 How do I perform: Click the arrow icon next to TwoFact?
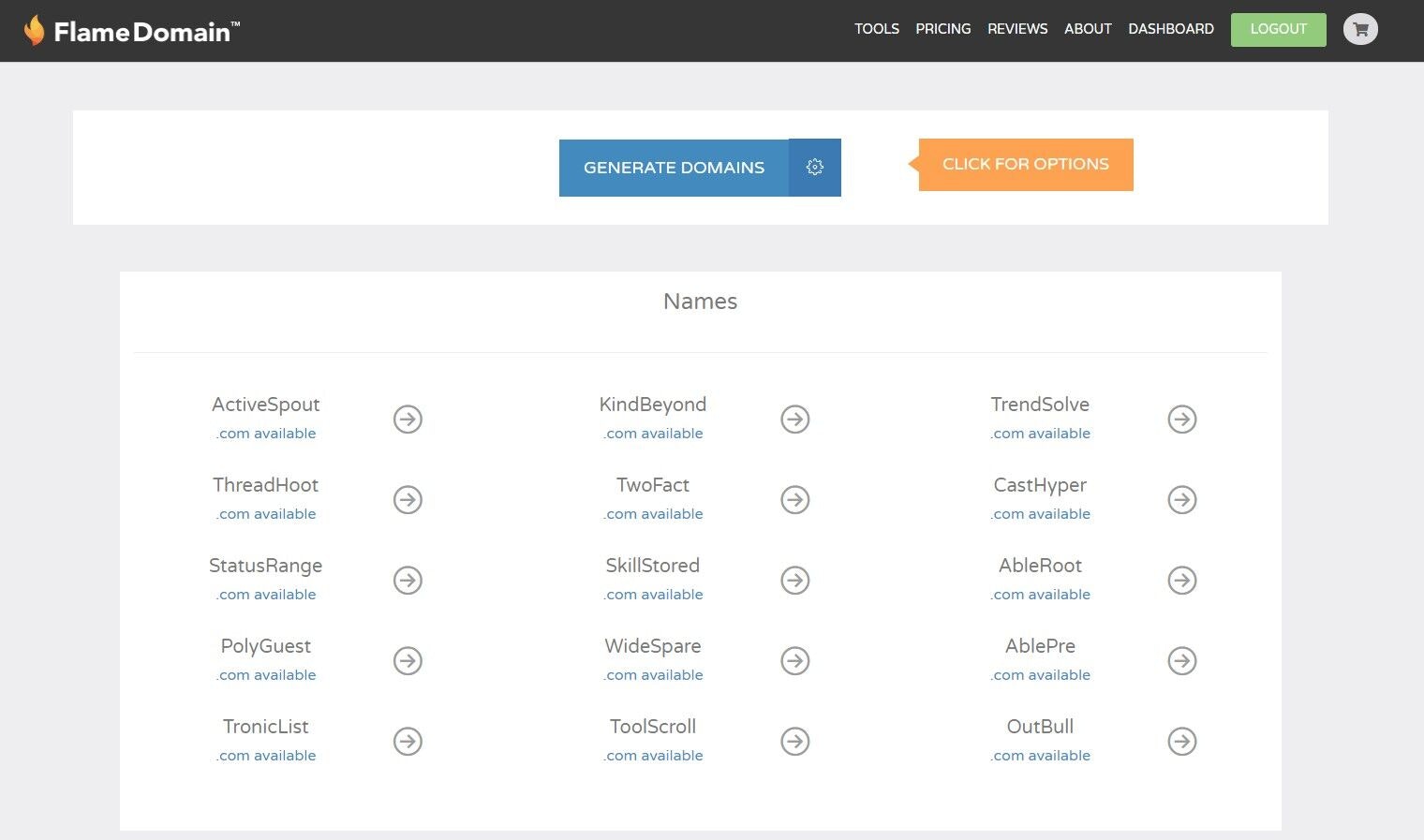[x=795, y=499]
